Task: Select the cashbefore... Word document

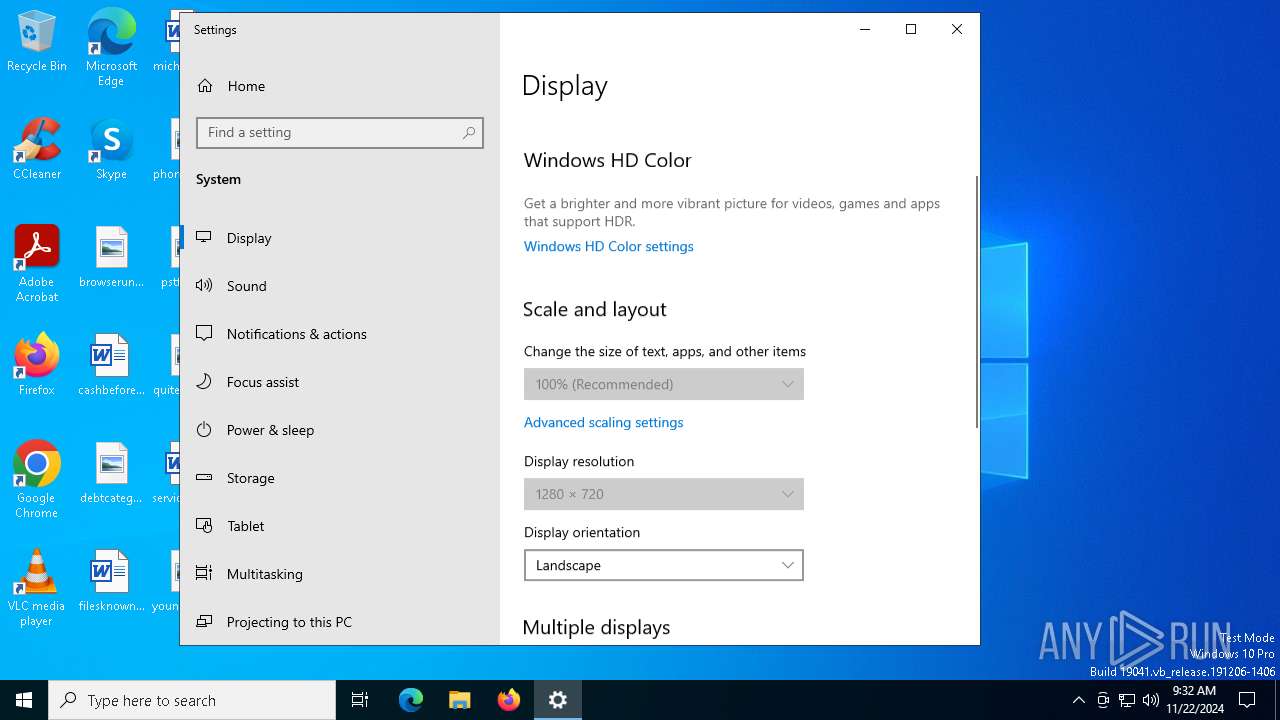Action: (111, 365)
